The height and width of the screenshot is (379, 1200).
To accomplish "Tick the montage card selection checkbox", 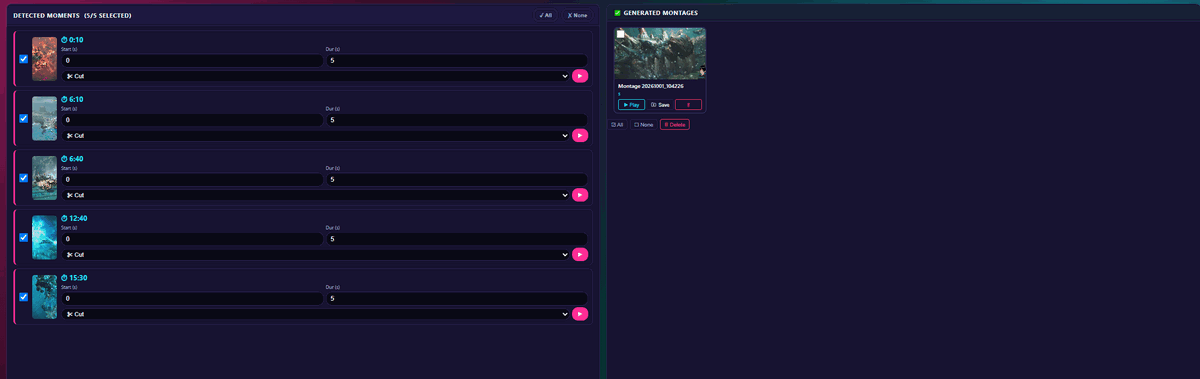I will point(620,34).
